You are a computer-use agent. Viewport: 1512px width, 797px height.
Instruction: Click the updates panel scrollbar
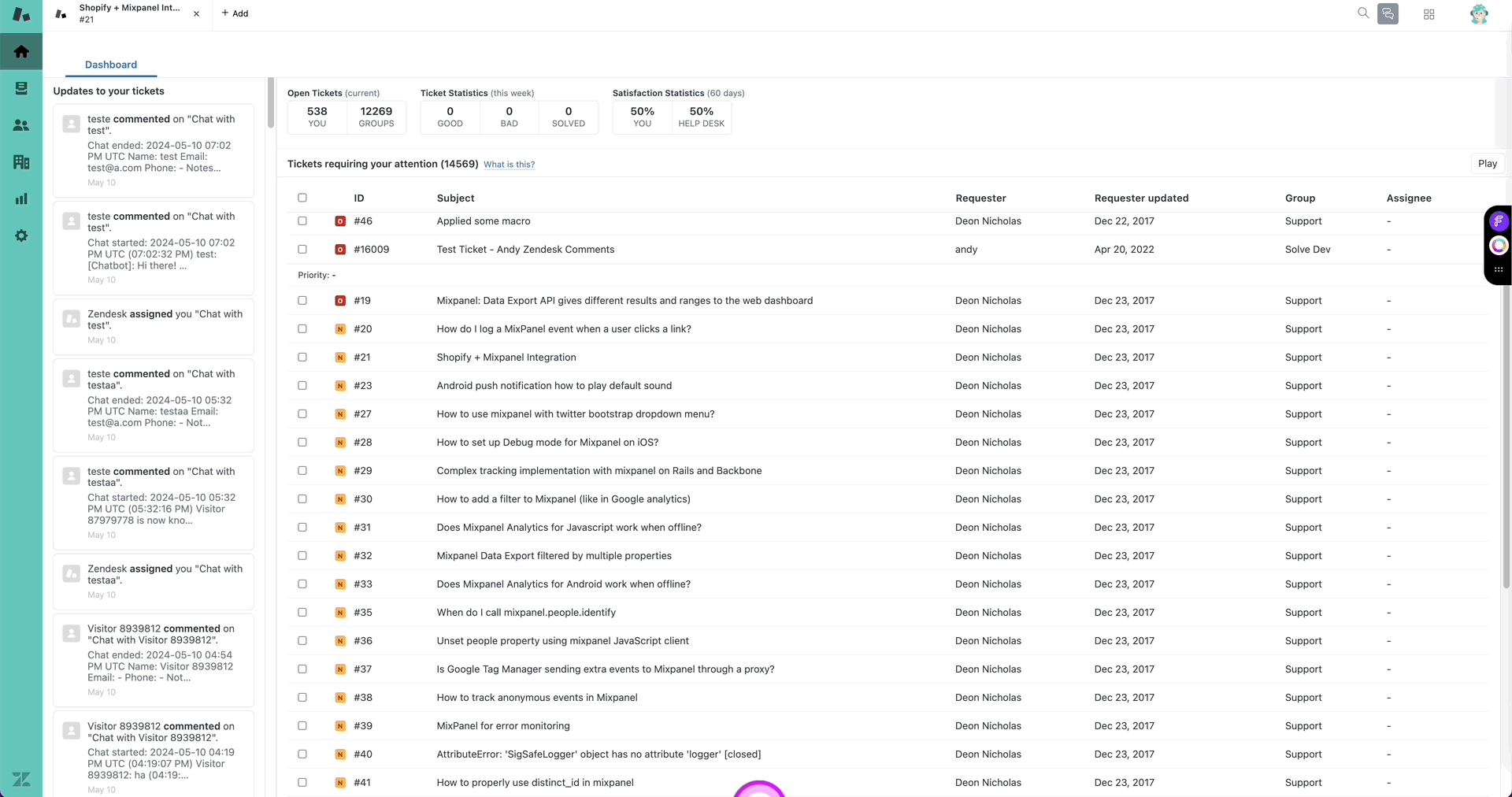[271, 102]
